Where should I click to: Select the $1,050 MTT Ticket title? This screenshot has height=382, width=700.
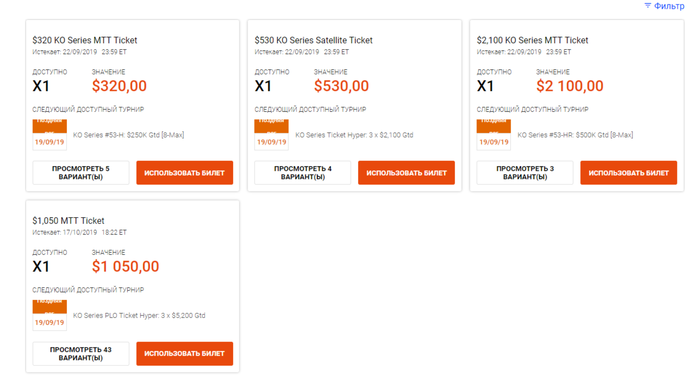coord(68,220)
